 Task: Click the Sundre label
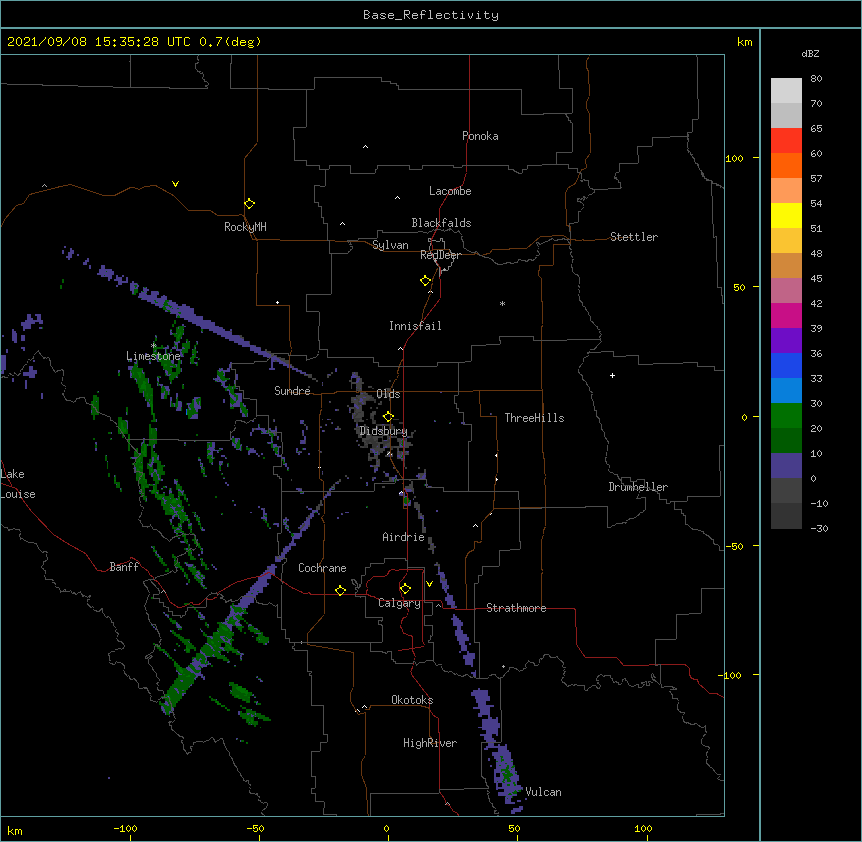tap(292, 391)
